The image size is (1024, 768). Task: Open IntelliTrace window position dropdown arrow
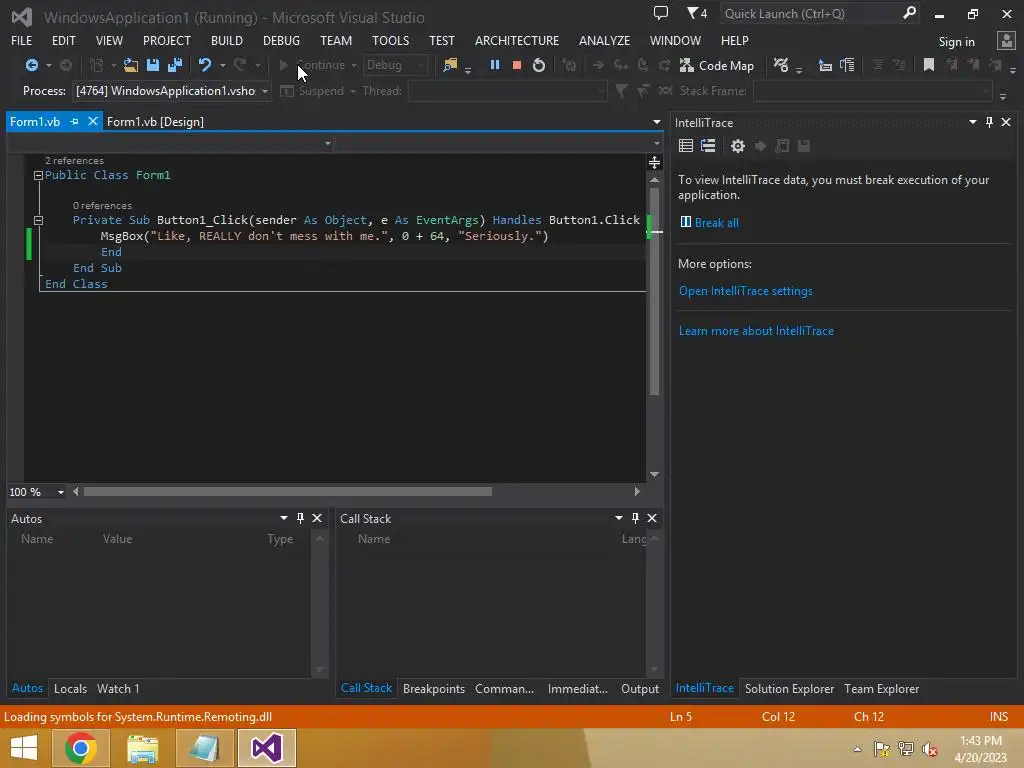[972, 122]
